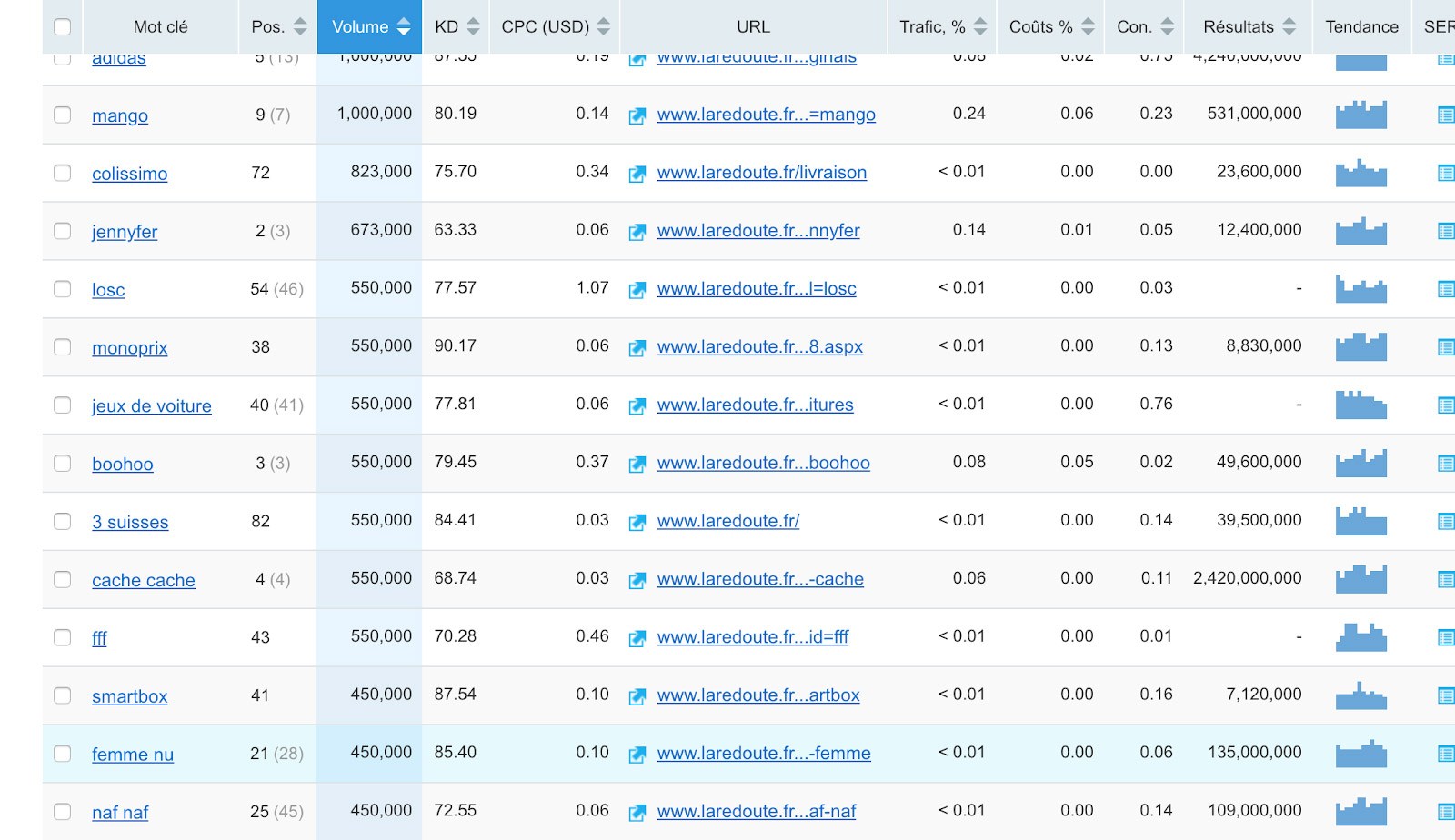Open external link icon for femme nu URL
The height and width of the screenshot is (840, 1455).
(637, 755)
